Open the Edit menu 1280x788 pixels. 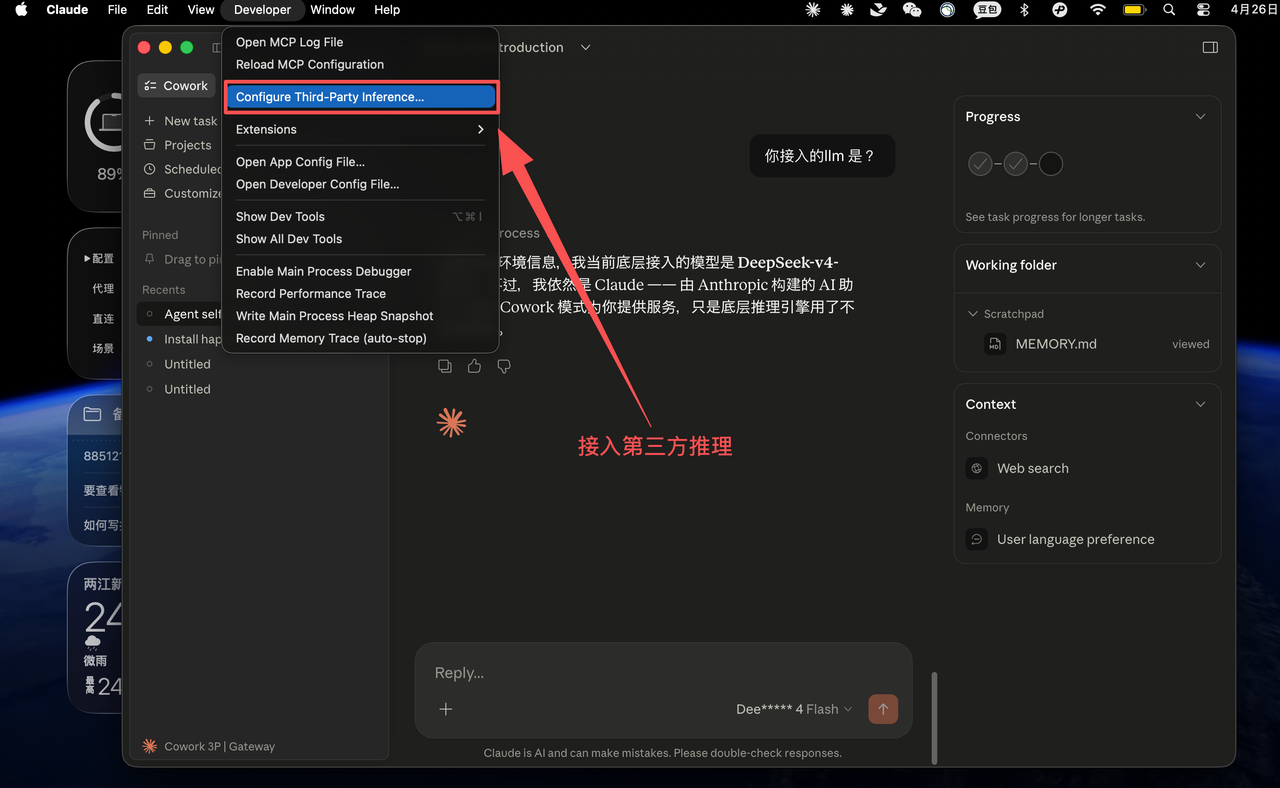coord(157,10)
